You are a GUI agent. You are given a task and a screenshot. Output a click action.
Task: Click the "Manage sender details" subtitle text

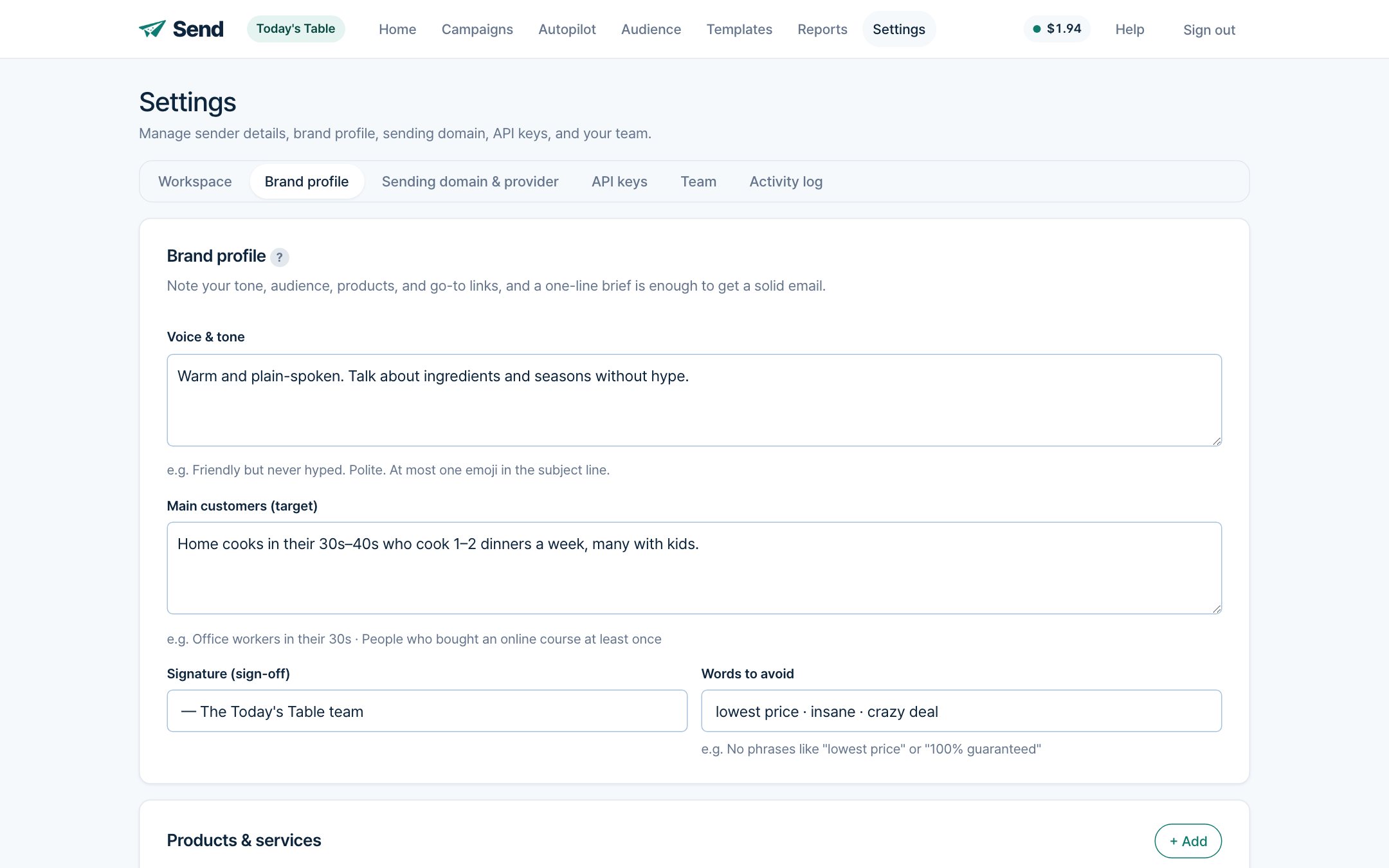tap(395, 133)
